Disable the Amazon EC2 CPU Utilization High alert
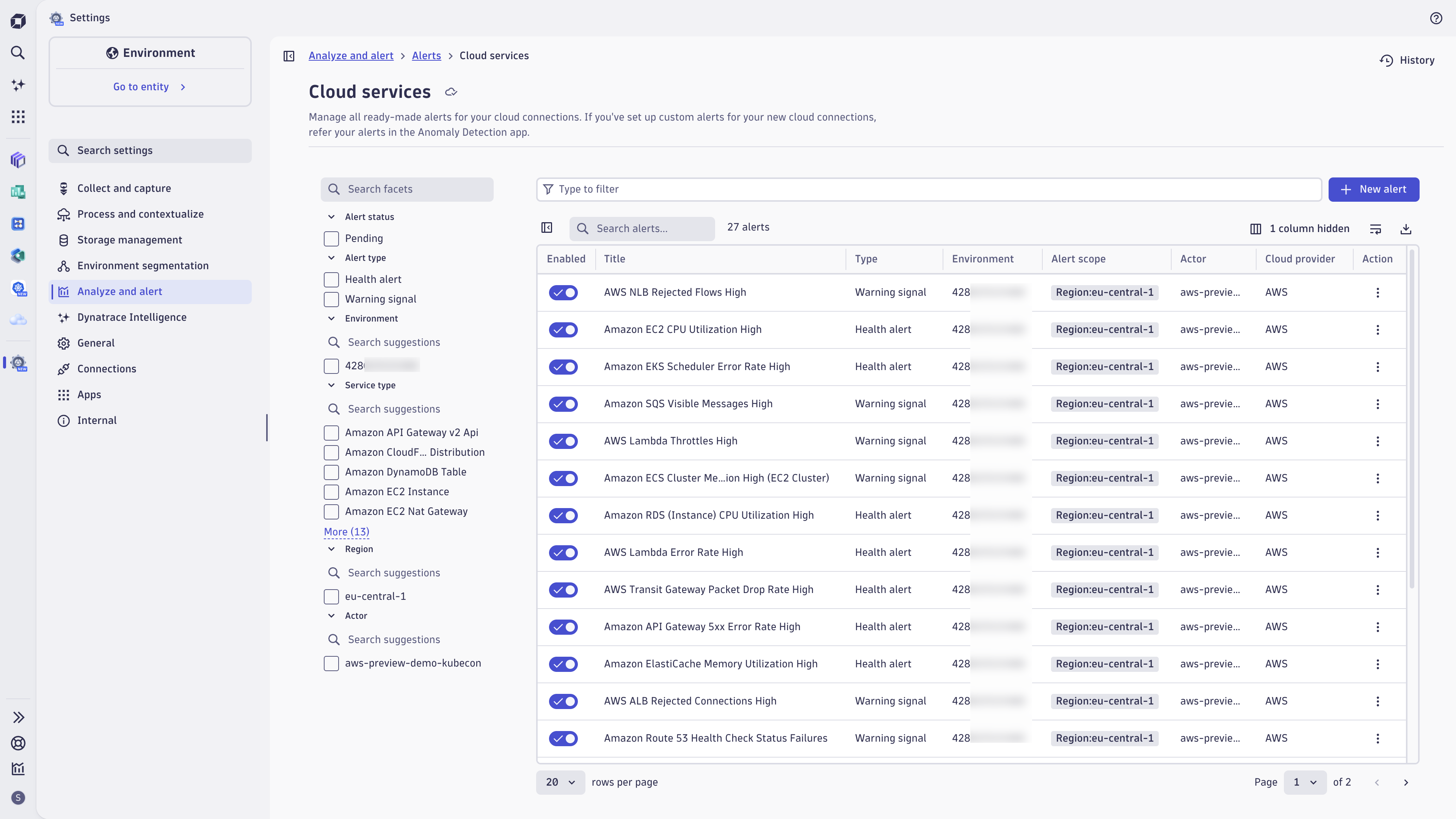This screenshot has width=1456, height=819. point(563,329)
